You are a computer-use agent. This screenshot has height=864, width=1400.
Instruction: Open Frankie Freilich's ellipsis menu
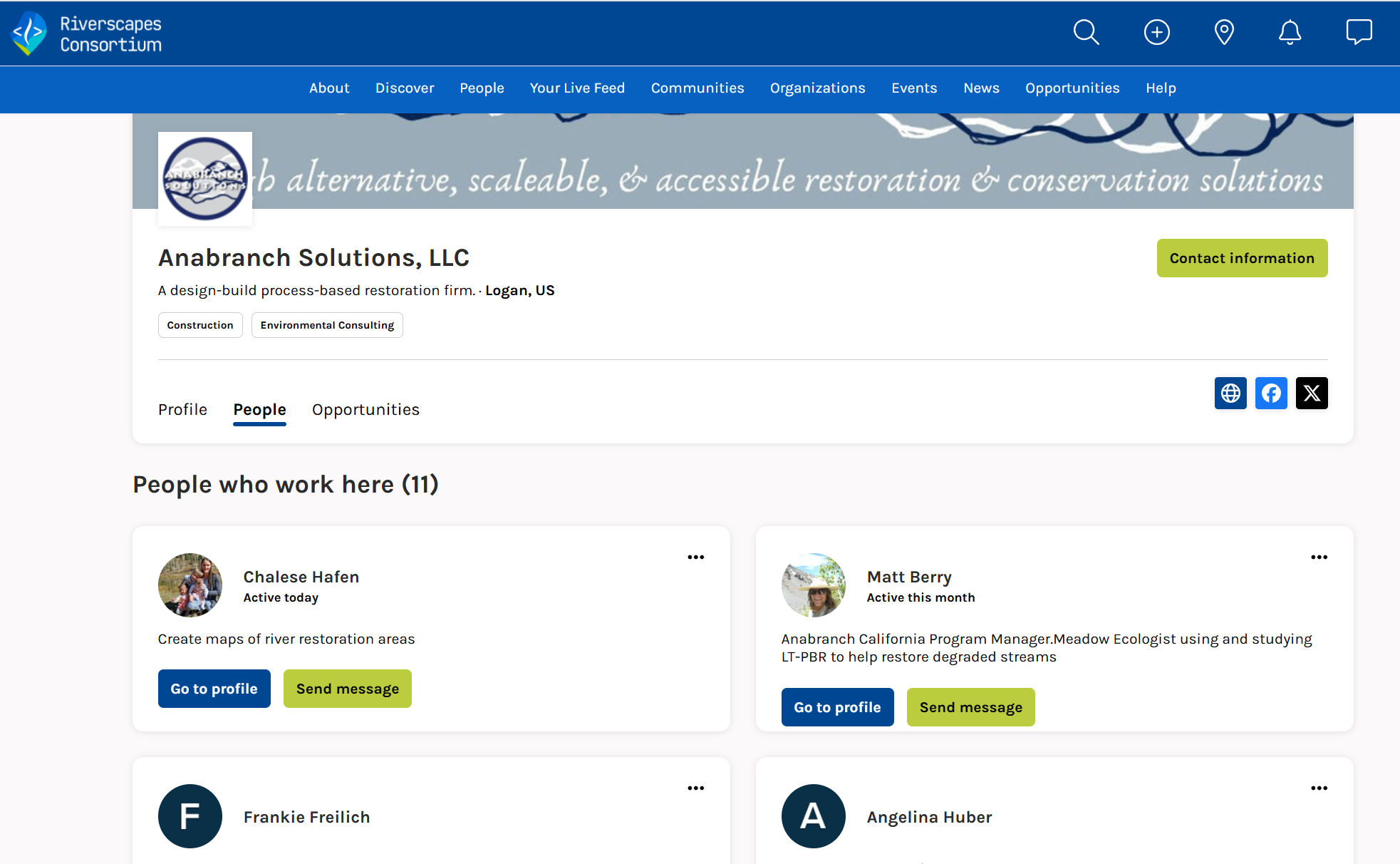coord(695,788)
